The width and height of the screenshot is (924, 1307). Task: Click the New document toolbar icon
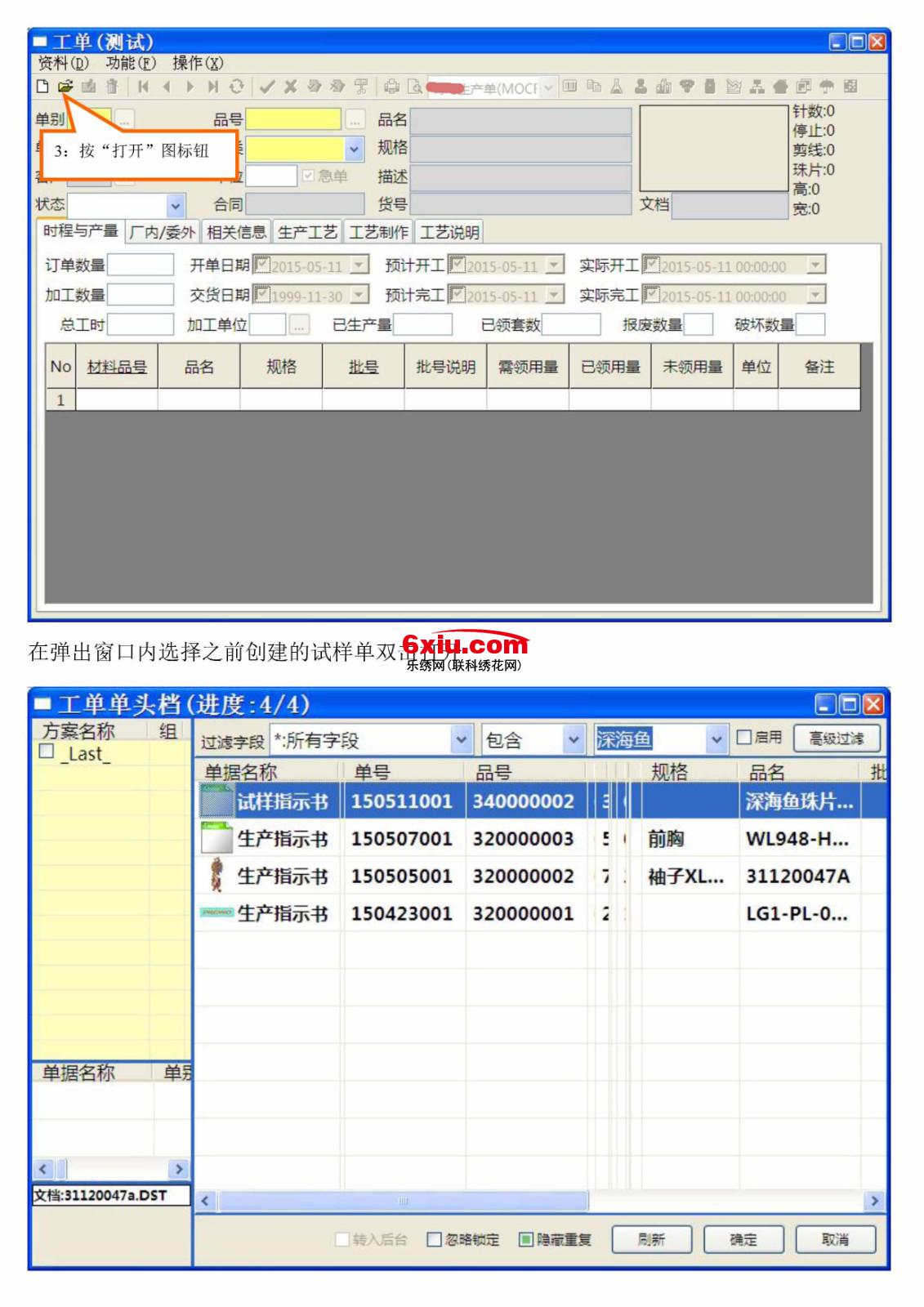click(43, 87)
